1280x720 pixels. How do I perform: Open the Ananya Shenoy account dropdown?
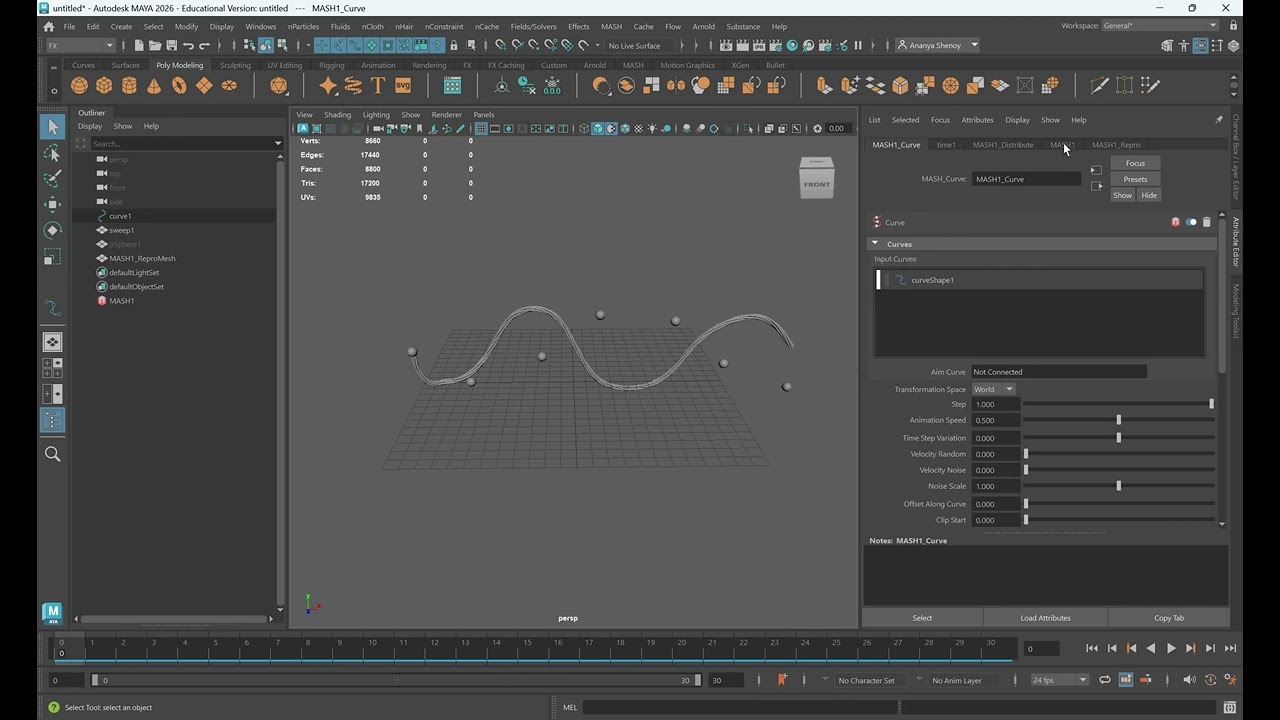click(938, 45)
